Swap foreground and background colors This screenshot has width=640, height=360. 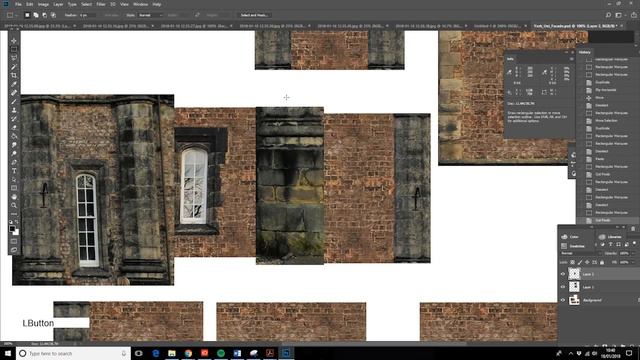pos(17,222)
